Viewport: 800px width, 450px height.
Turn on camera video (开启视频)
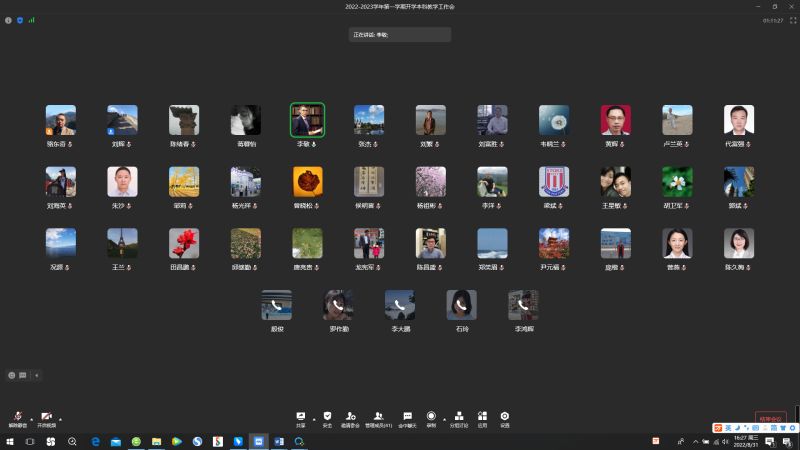47,416
